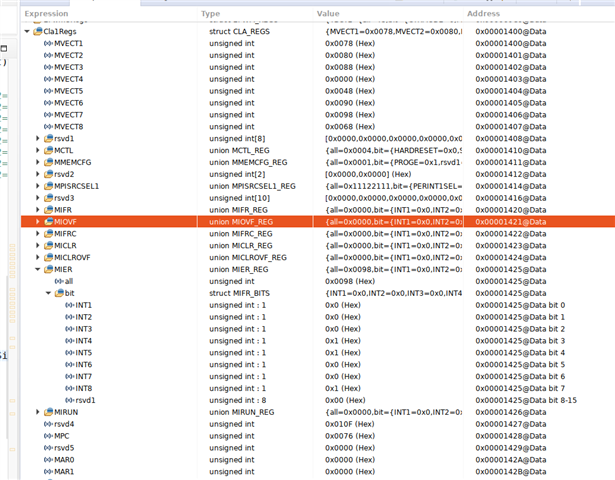Click INT1 value 0x0 (Hex)
615x480 pixels.
coord(343,305)
